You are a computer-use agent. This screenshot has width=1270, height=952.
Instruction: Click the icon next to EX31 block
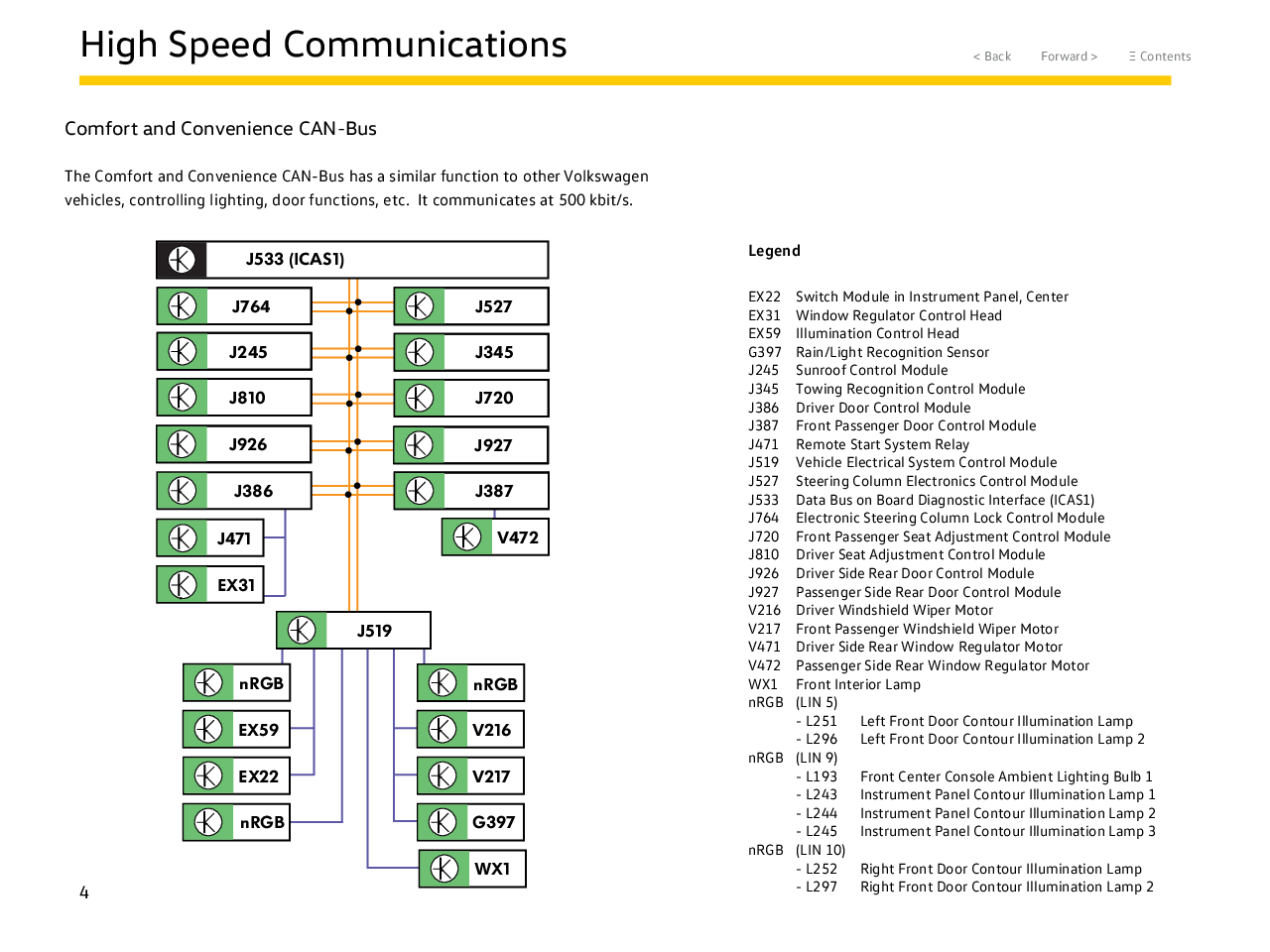pyautogui.click(x=183, y=585)
